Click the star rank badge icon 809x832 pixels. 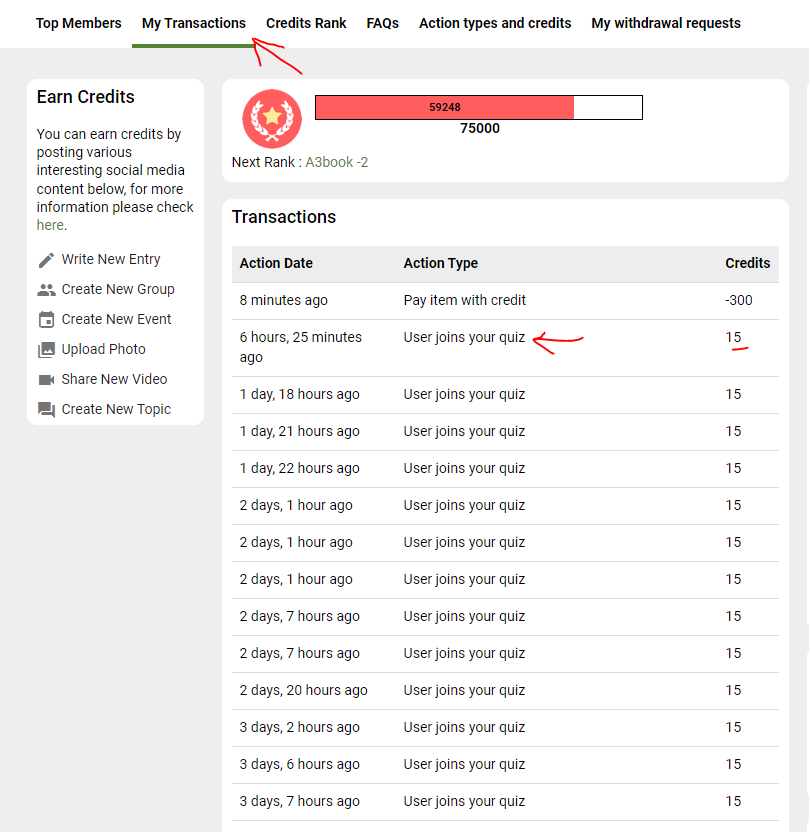click(272, 118)
